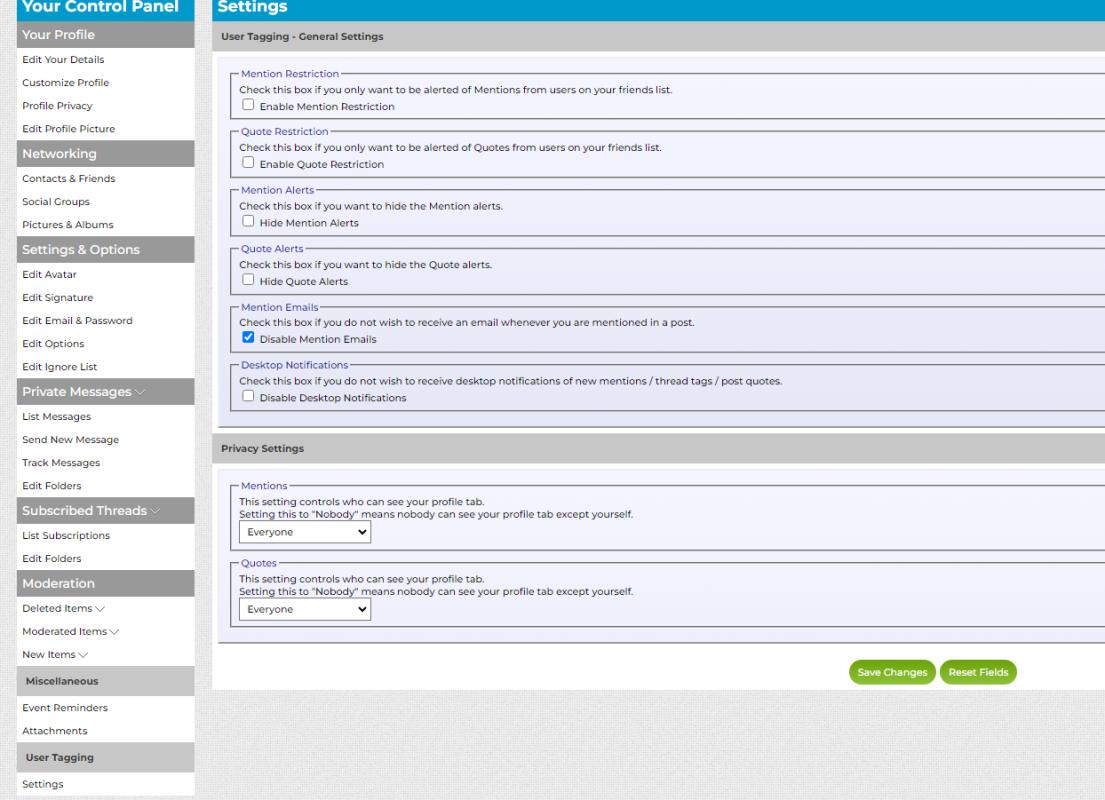Expand the Moderated Items menu
1105x800 pixels.
[x=114, y=631]
